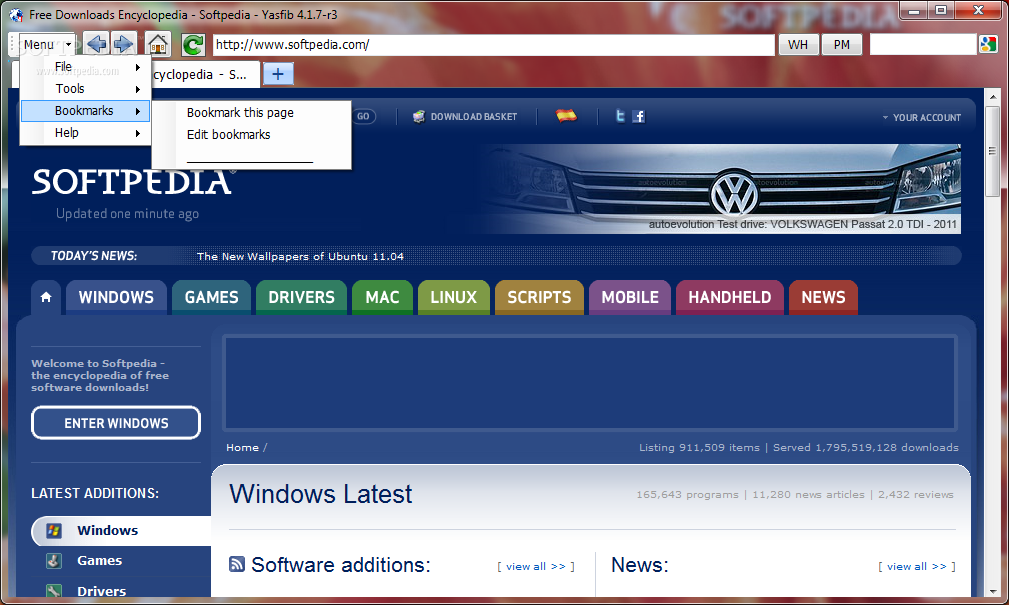1009x605 pixels.
Task: Open the File menu item
Action: [x=86, y=67]
